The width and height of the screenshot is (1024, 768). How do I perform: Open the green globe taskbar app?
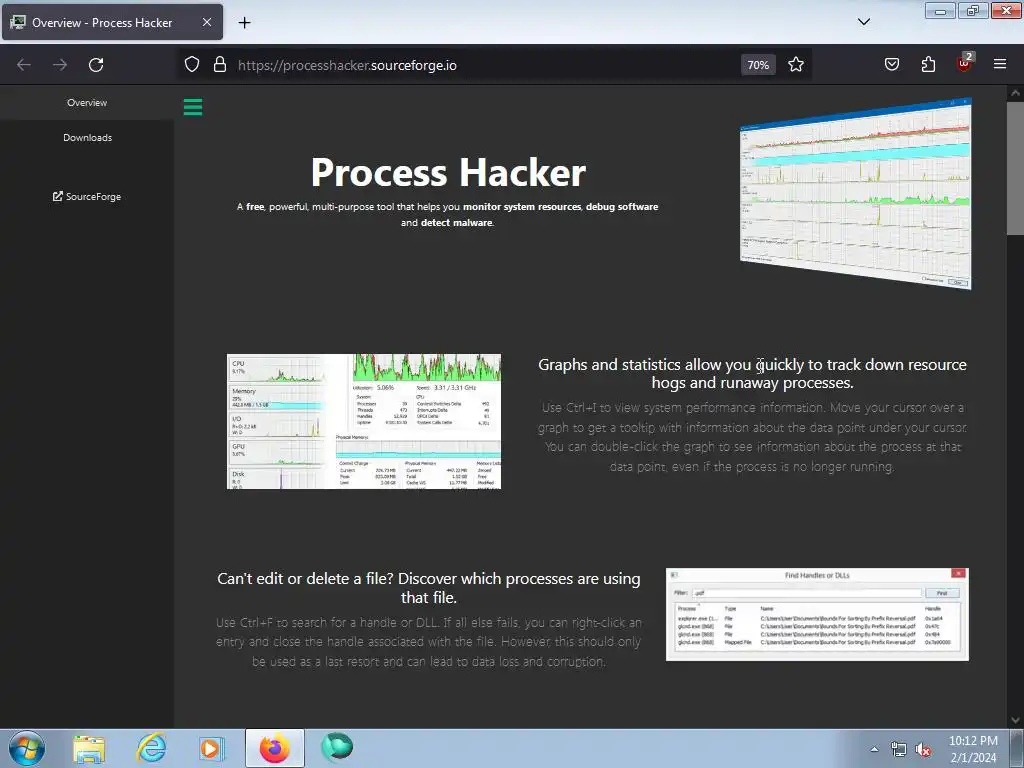coord(337,748)
